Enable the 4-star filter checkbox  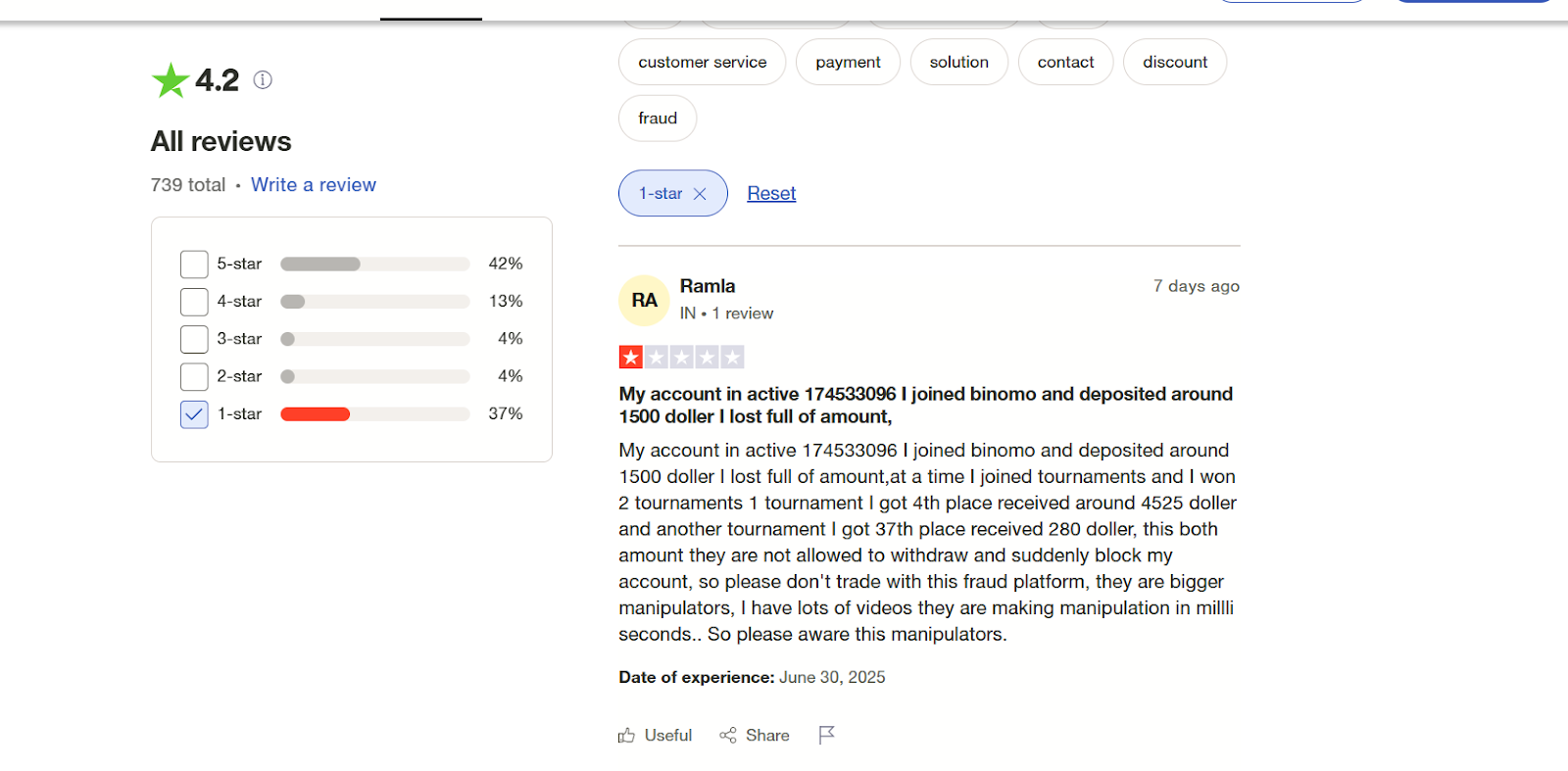coord(194,302)
